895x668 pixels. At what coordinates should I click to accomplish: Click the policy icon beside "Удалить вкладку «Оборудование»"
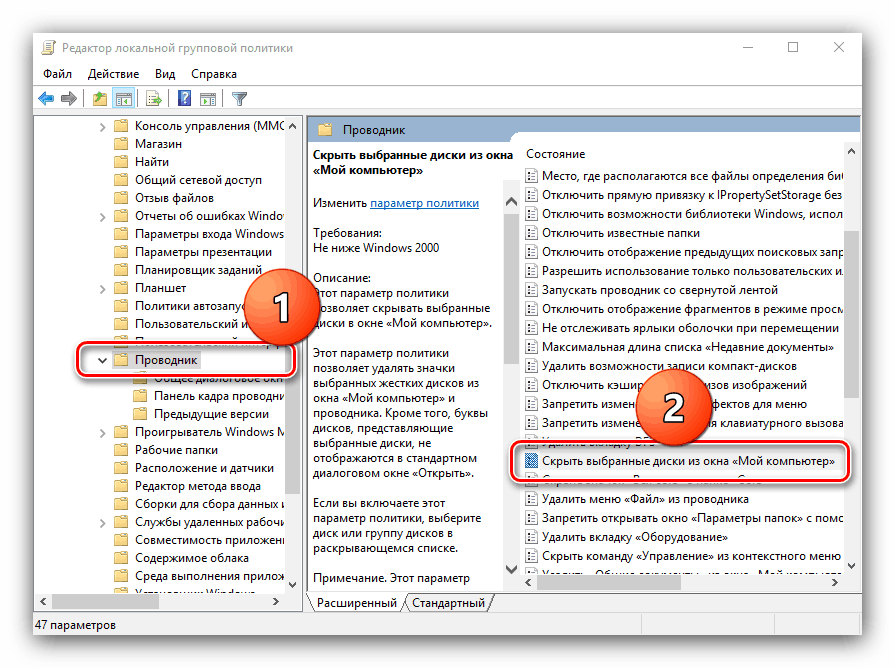coord(531,537)
